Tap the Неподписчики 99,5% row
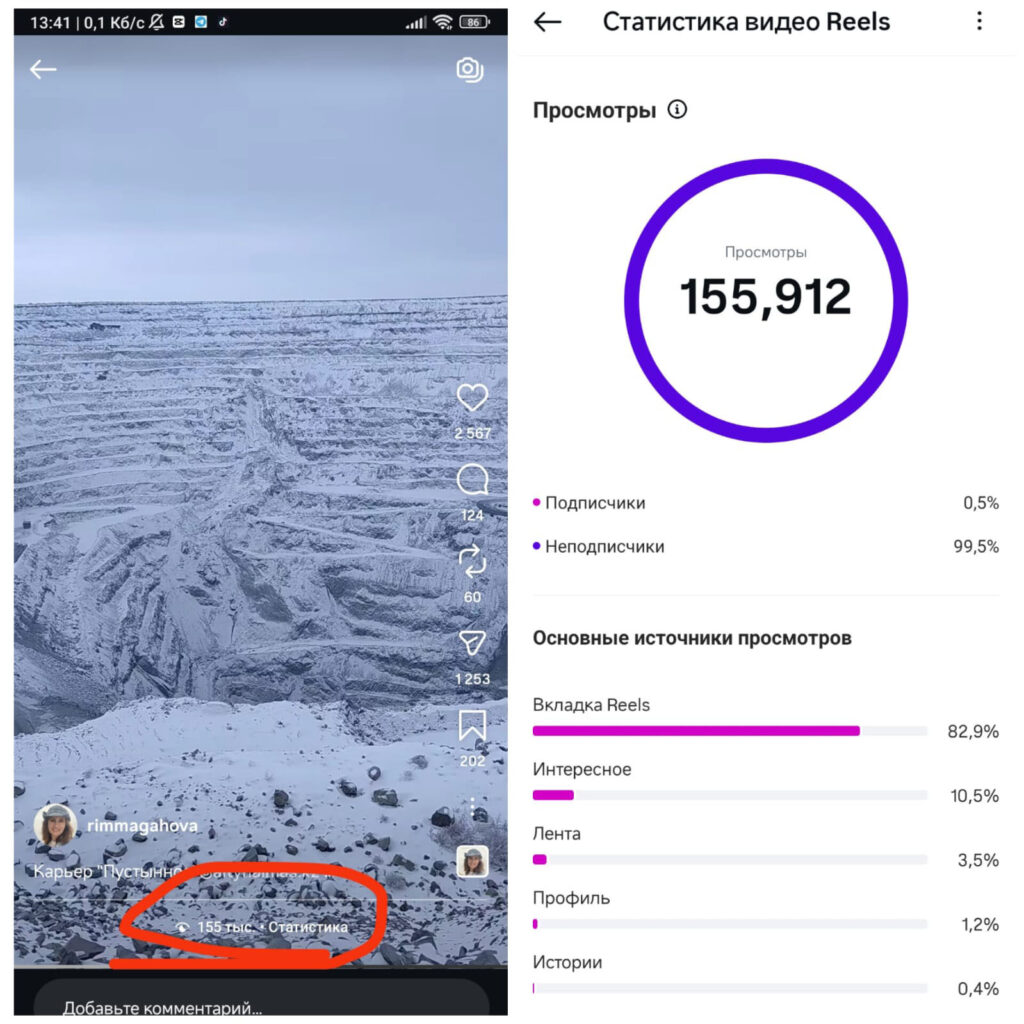 765,547
